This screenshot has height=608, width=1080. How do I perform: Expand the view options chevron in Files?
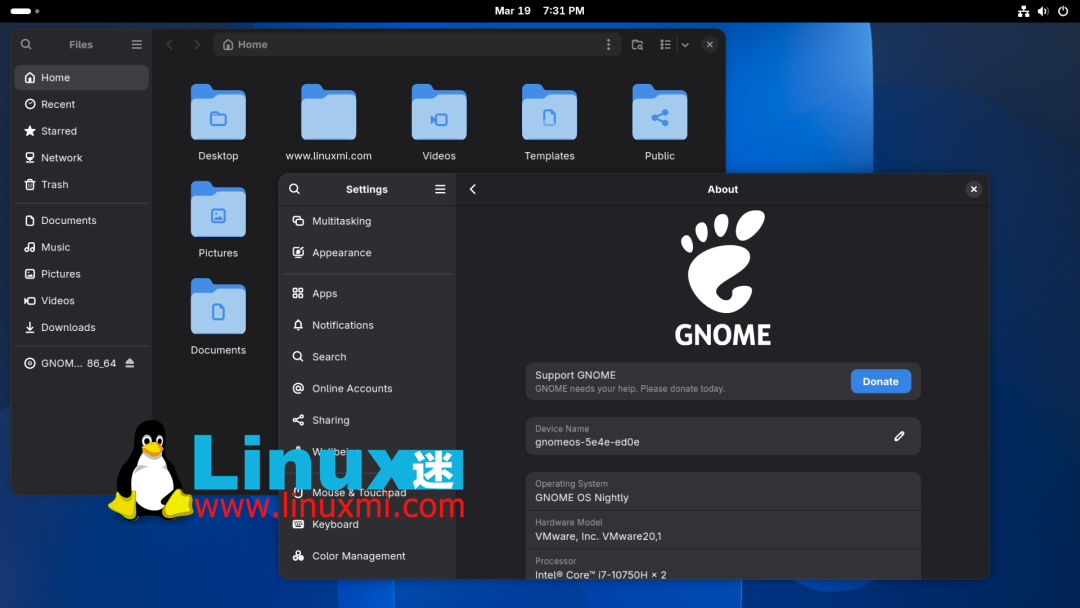(684, 44)
